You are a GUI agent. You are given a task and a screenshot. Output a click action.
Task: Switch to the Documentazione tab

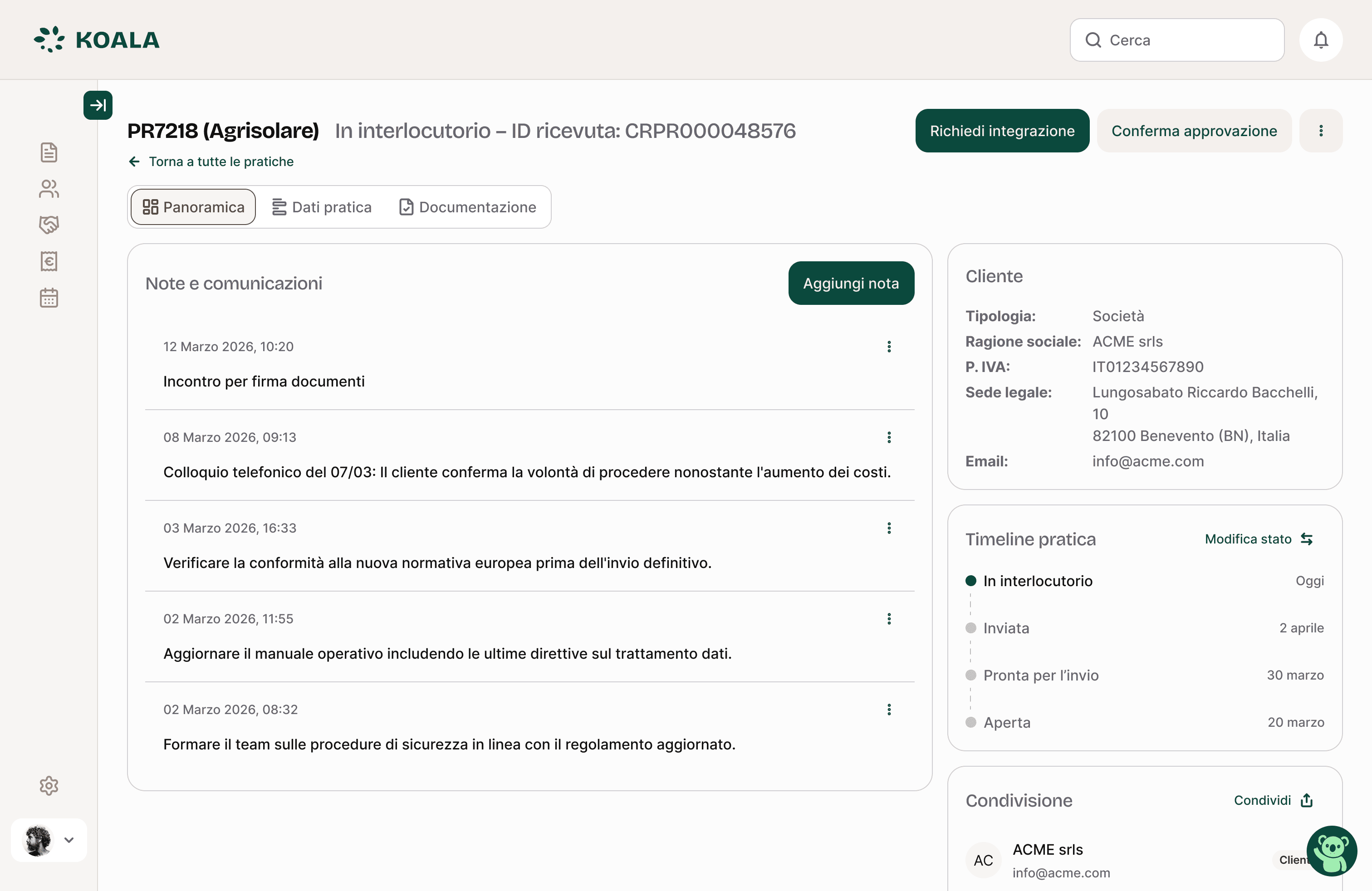point(467,207)
